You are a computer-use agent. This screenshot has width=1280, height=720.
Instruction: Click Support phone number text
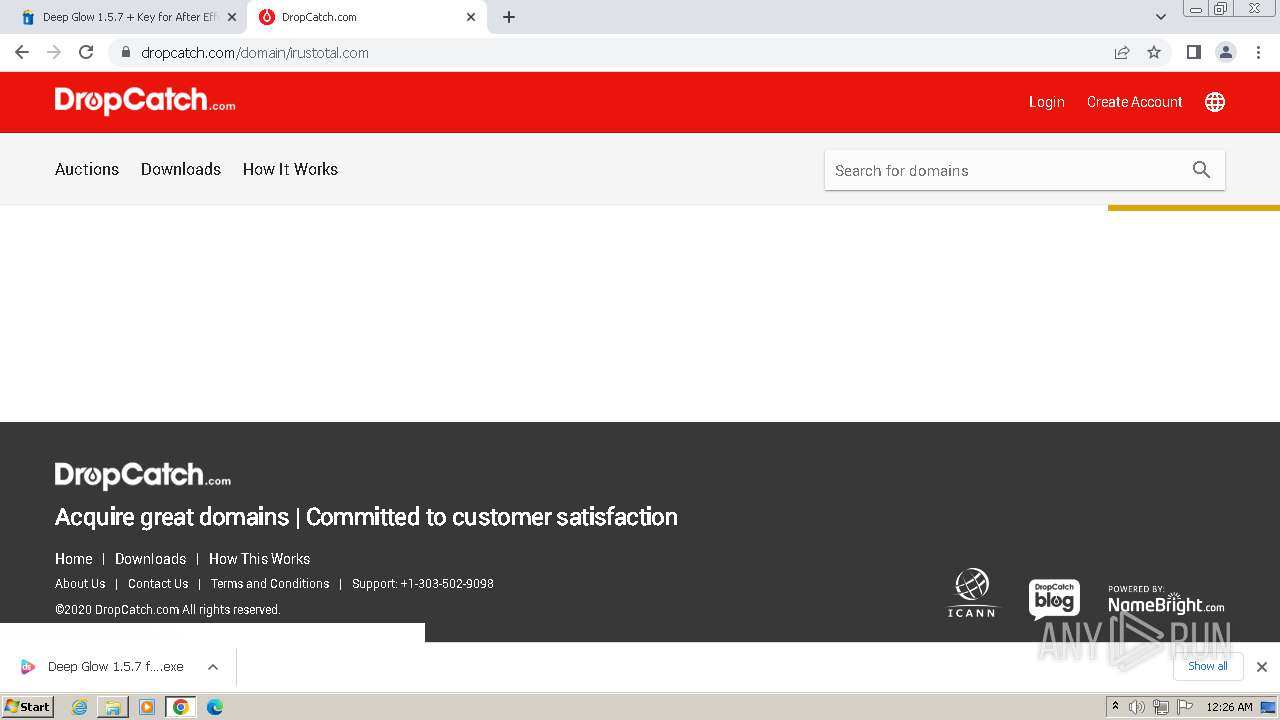pyautogui.click(x=423, y=584)
